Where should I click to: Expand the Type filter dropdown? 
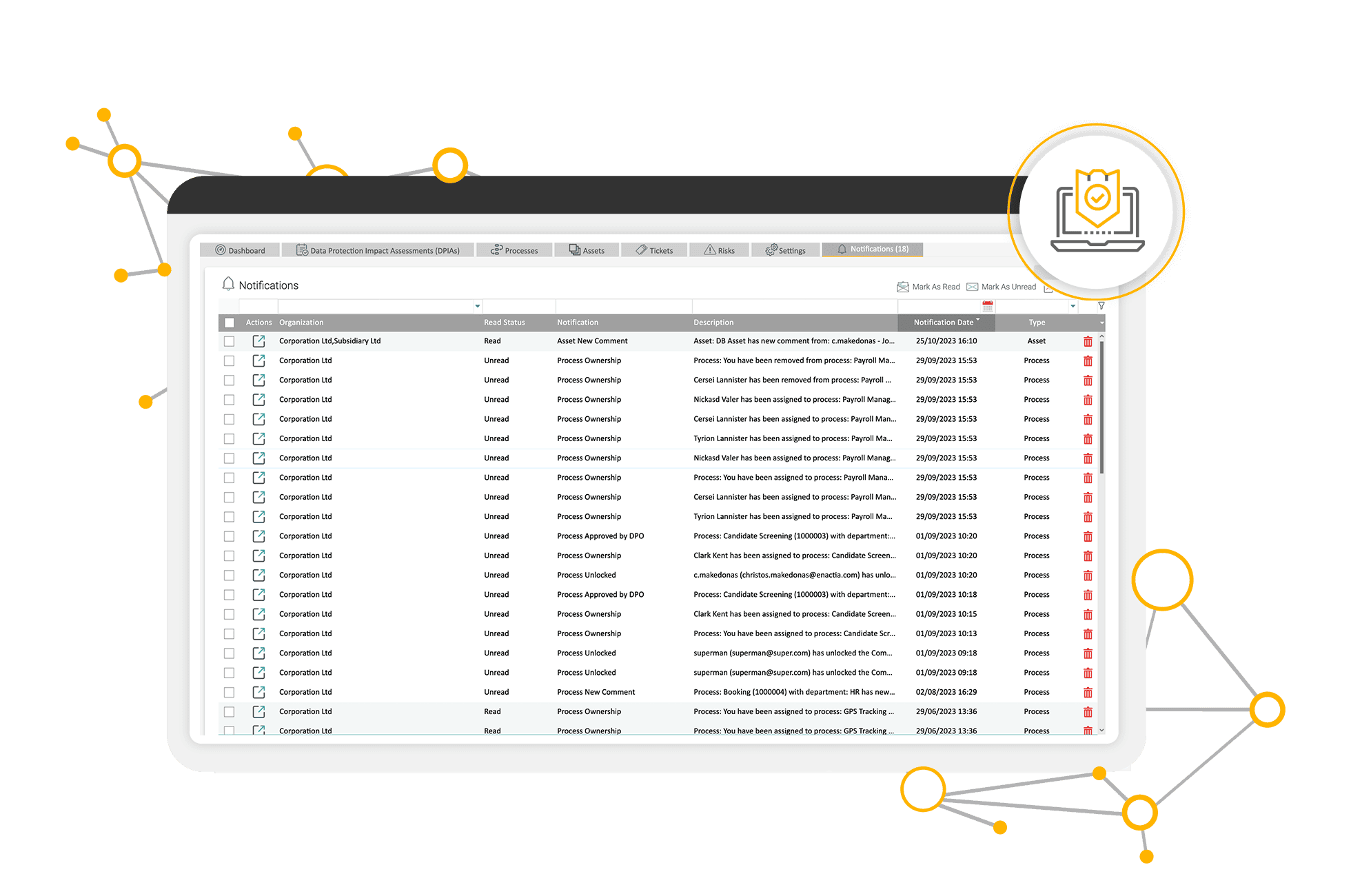[x=1073, y=306]
